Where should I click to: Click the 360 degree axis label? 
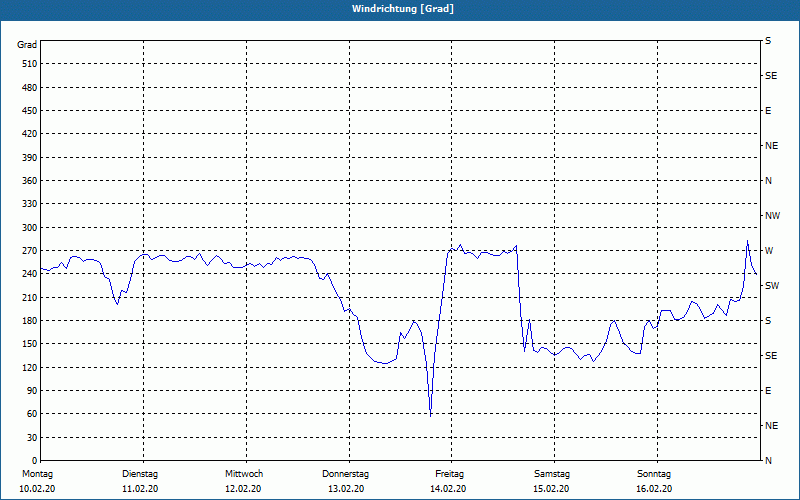click(x=30, y=181)
